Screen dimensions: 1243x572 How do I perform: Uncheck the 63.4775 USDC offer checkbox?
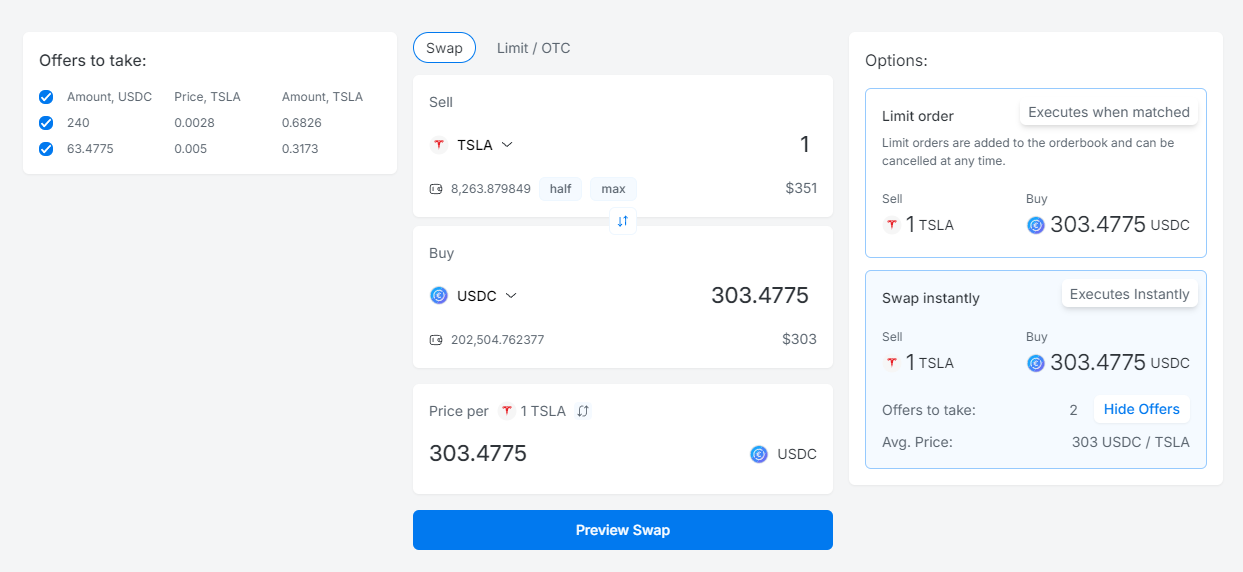point(46,149)
